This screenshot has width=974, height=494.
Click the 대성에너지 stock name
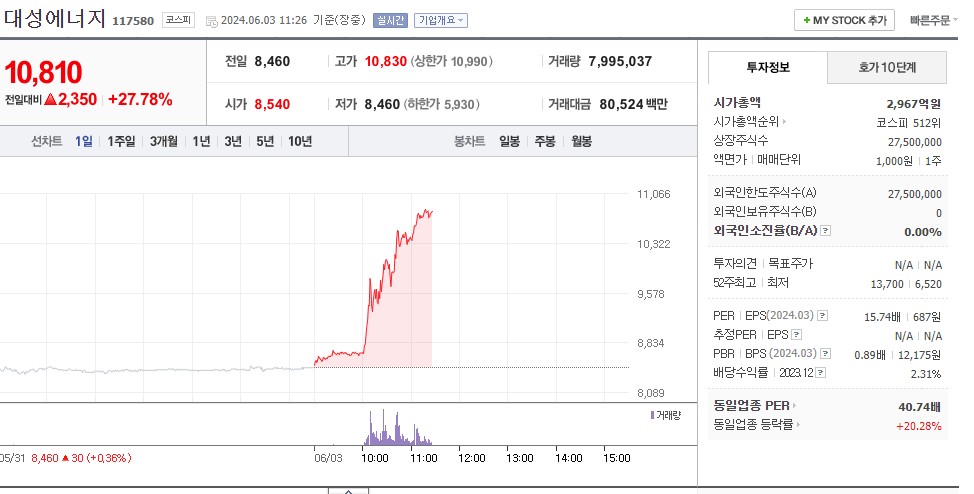pos(55,18)
